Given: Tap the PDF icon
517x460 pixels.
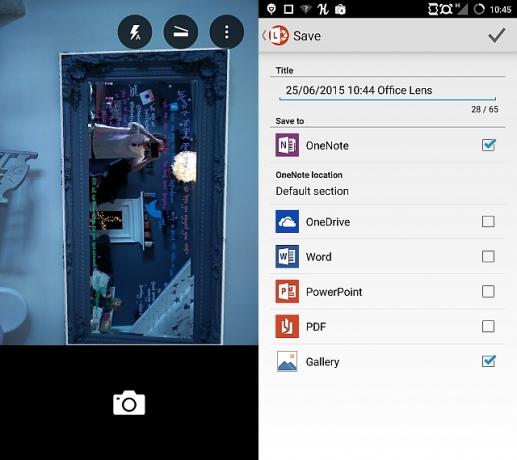Looking at the screenshot, I should click(287, 326).
